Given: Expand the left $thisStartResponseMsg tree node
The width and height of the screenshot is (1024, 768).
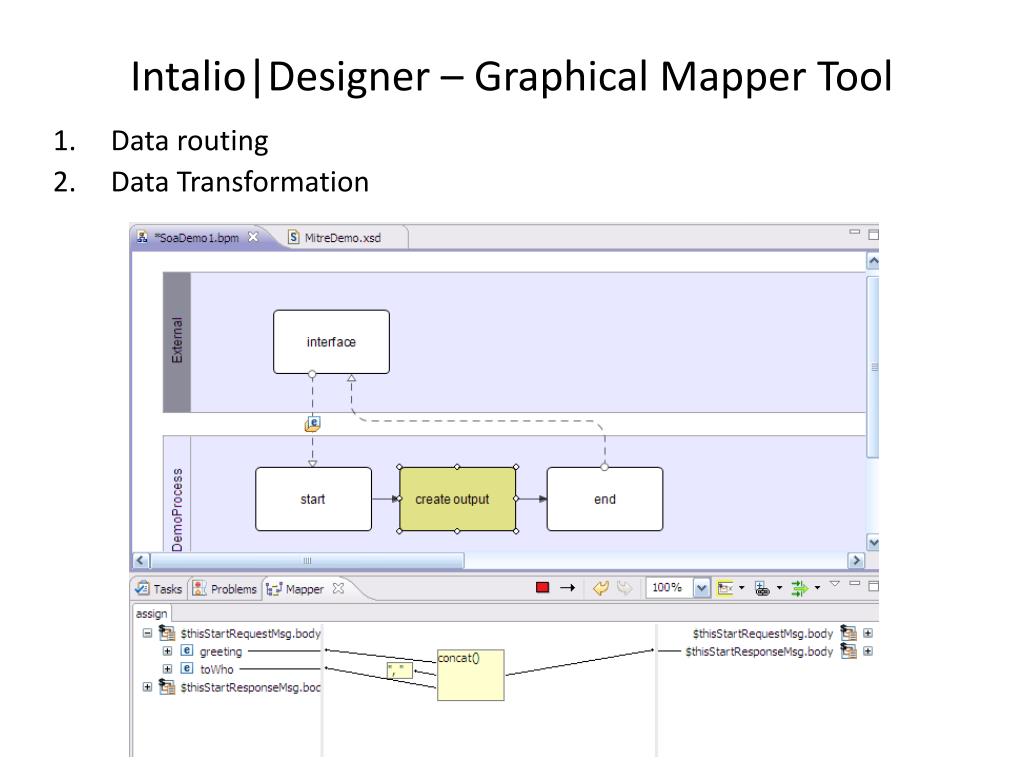Looking at the screenshot, I should (148, 686).
